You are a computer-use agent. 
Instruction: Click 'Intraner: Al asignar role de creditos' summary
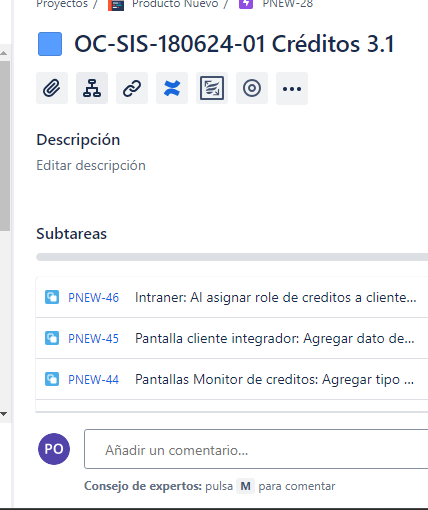275,297
